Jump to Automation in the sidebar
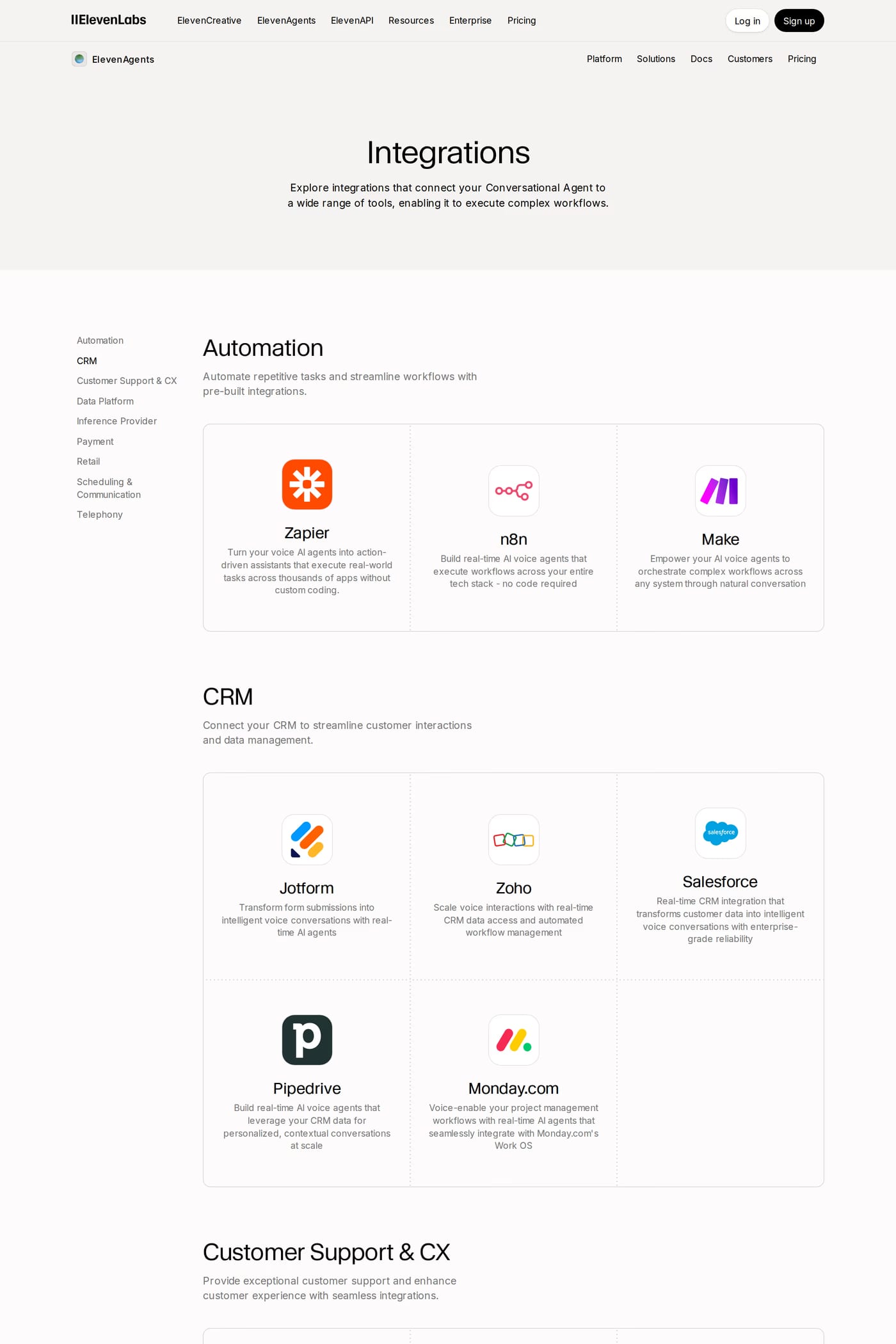Image resolution: width=896 pixels, height=1344 pixels. coord(100,340)
